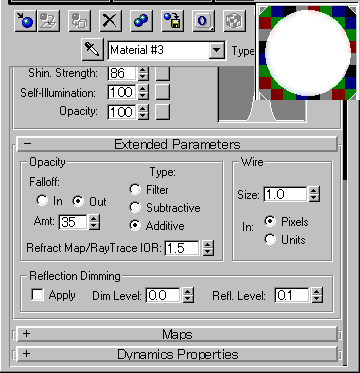Viewport: 360px width, 373px height.
Task: Click the Refract Map/RayTrace IOR field
Action: click(x=183, y=248)
